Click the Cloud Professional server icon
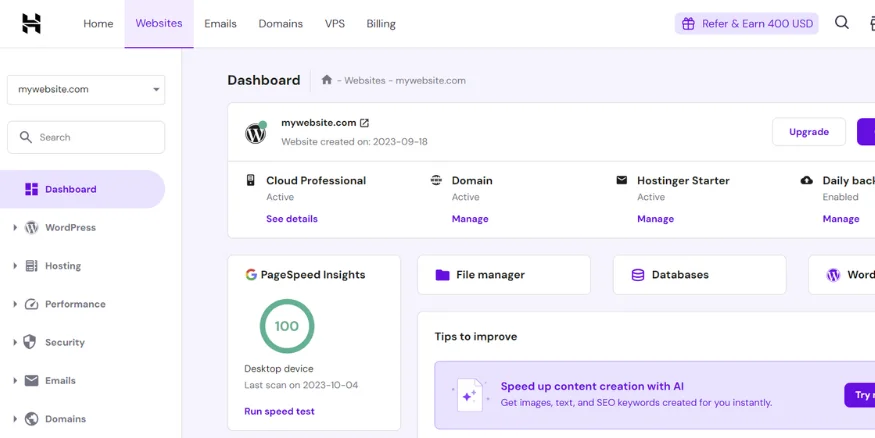Viewport: 875px width, 438px height. click(251, 180)
